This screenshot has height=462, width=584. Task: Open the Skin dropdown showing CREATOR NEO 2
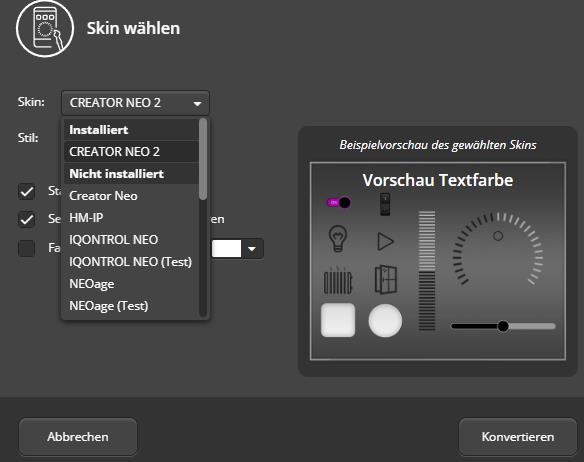click(135, 102)
